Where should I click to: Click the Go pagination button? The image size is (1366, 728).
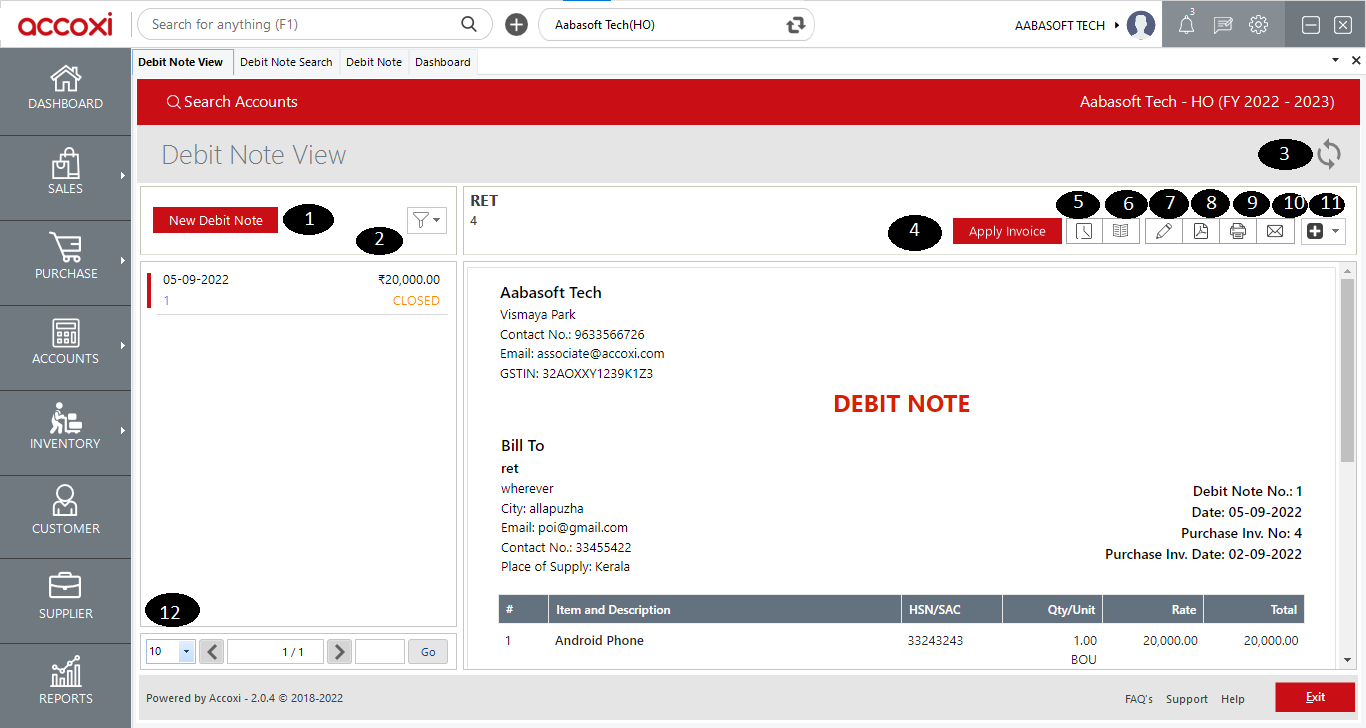pos(428,652)
